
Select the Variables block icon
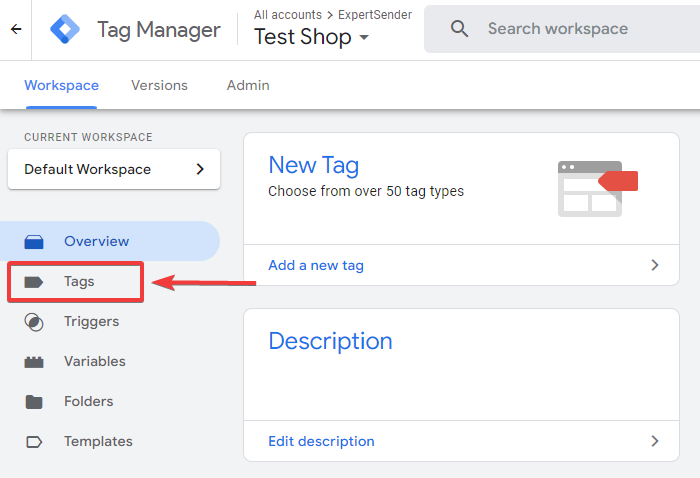[34, 362]
